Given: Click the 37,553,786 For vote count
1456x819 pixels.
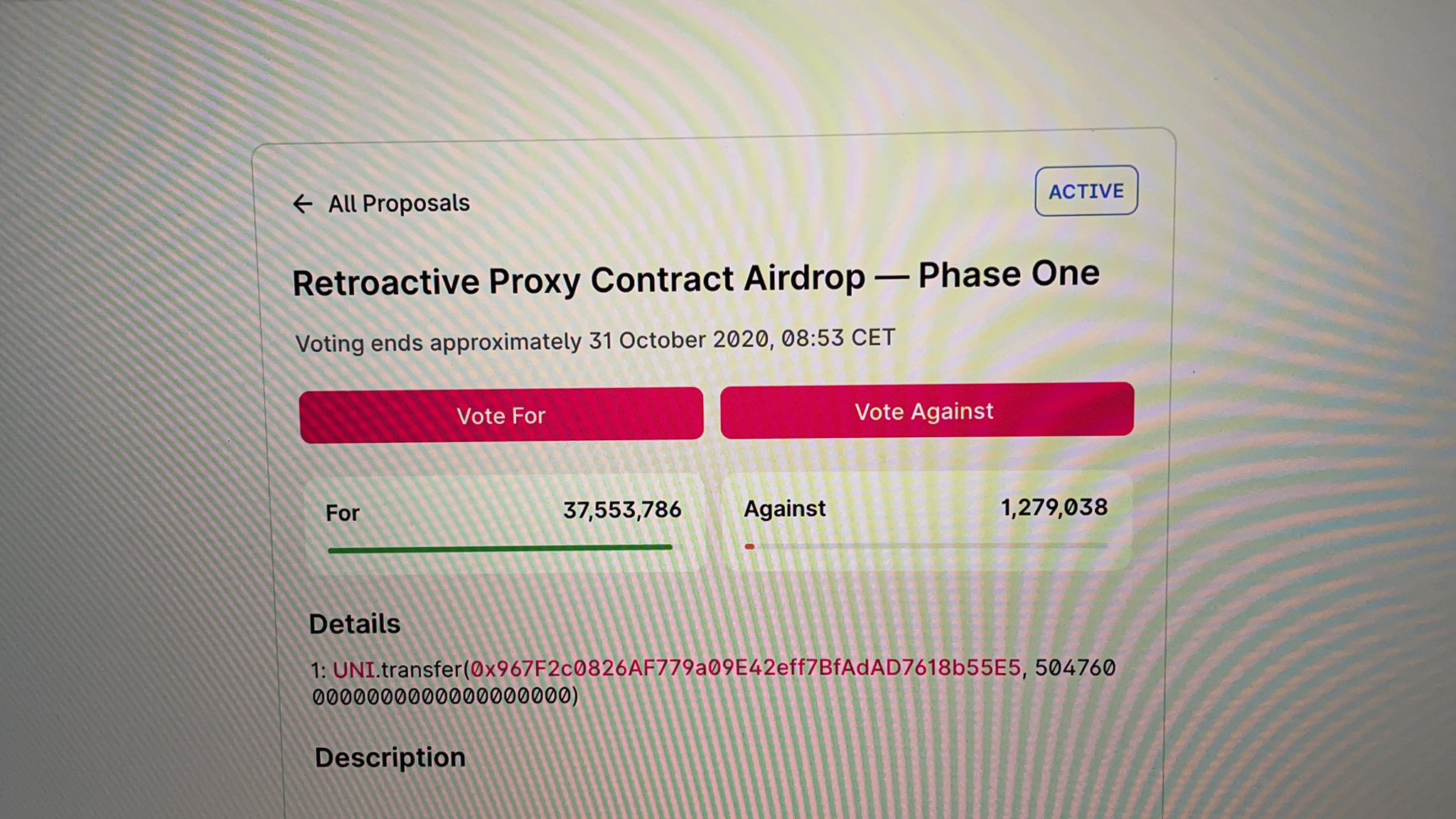Looking at the screenshot, I should point(622,510).
